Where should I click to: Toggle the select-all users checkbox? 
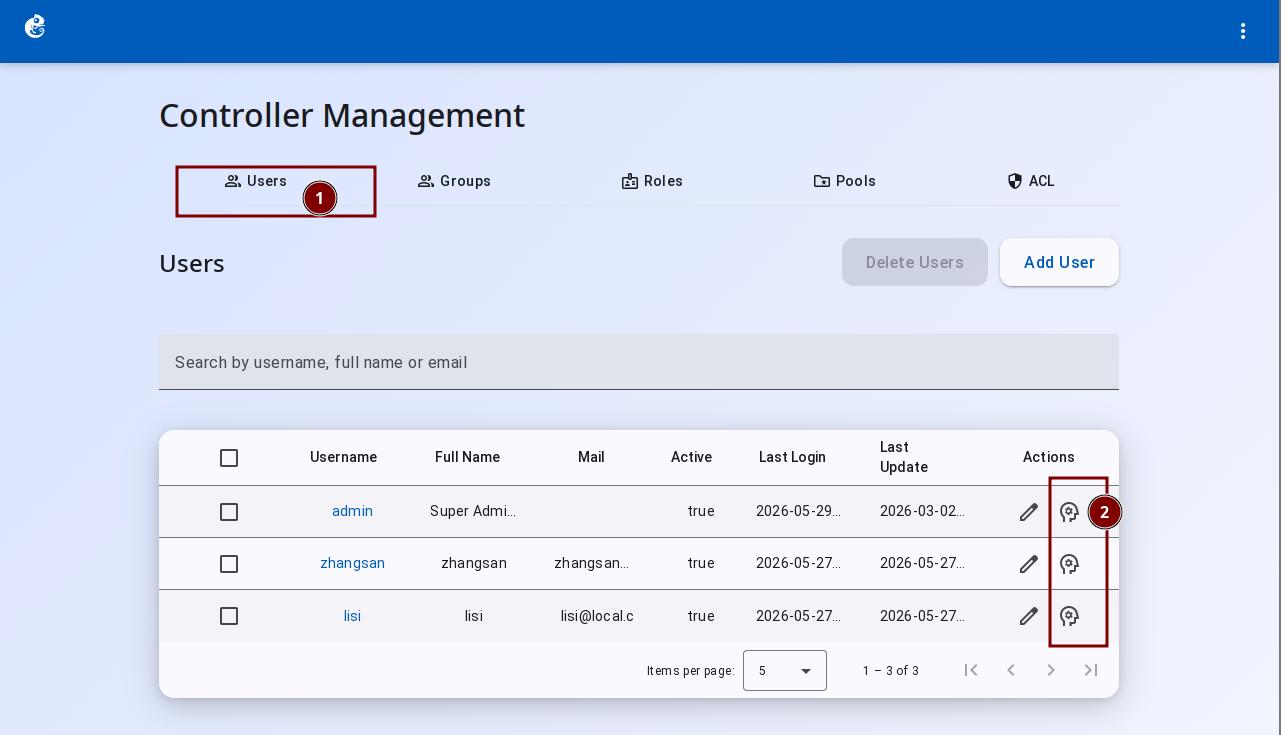click(x=229, y=458)
